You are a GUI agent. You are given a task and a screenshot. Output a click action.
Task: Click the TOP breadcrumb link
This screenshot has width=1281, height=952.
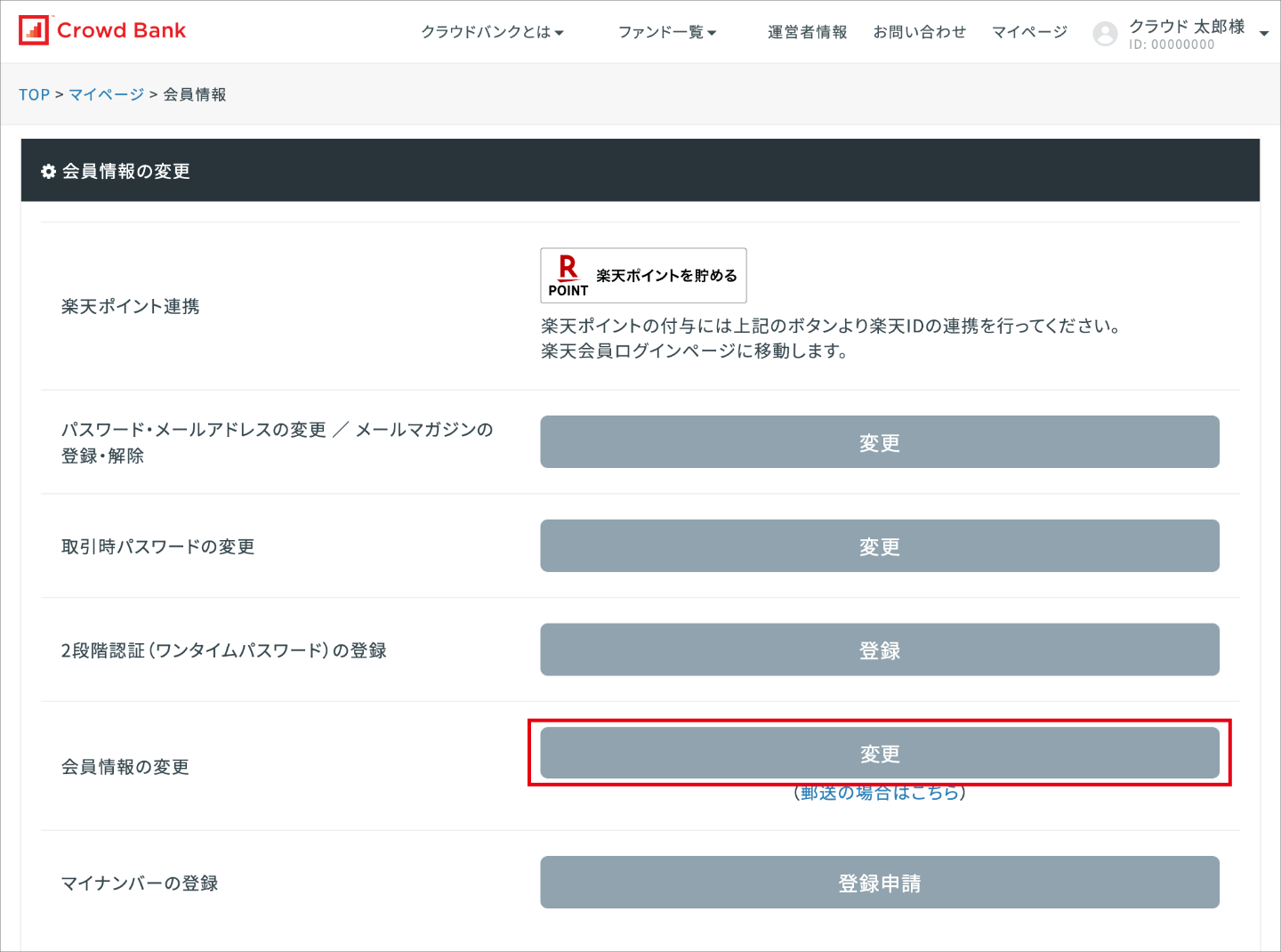click(x=34, y=94)
